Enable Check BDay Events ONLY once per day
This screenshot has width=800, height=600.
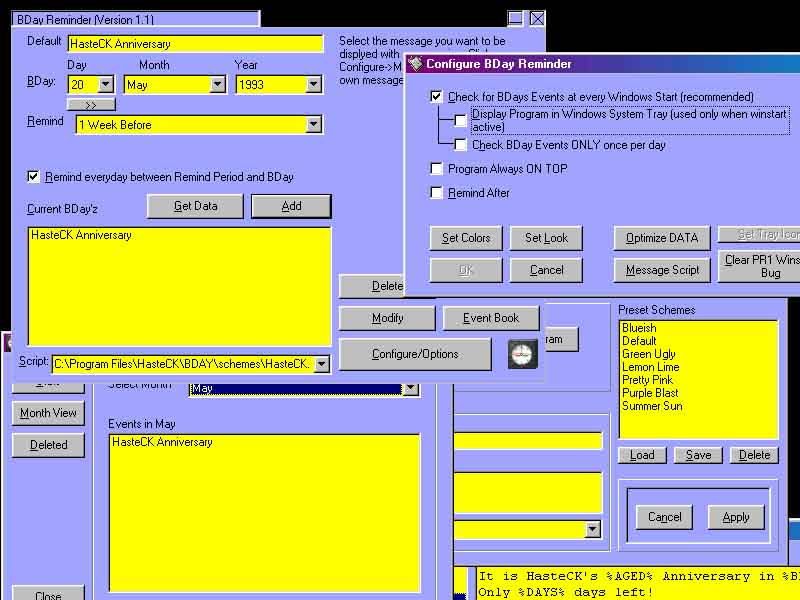tap(460, 145)
